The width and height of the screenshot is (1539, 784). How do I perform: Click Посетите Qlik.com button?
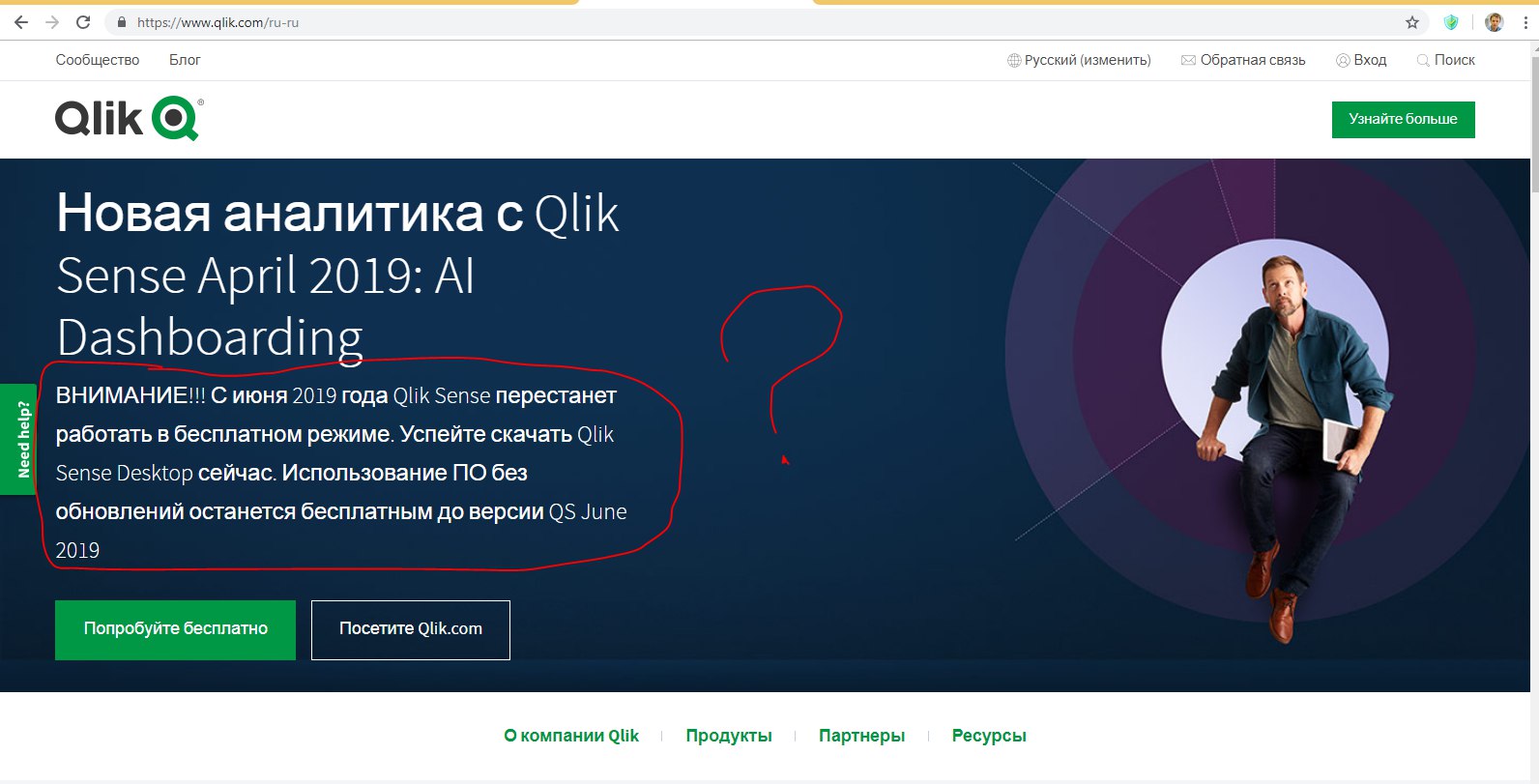[411, 630]
